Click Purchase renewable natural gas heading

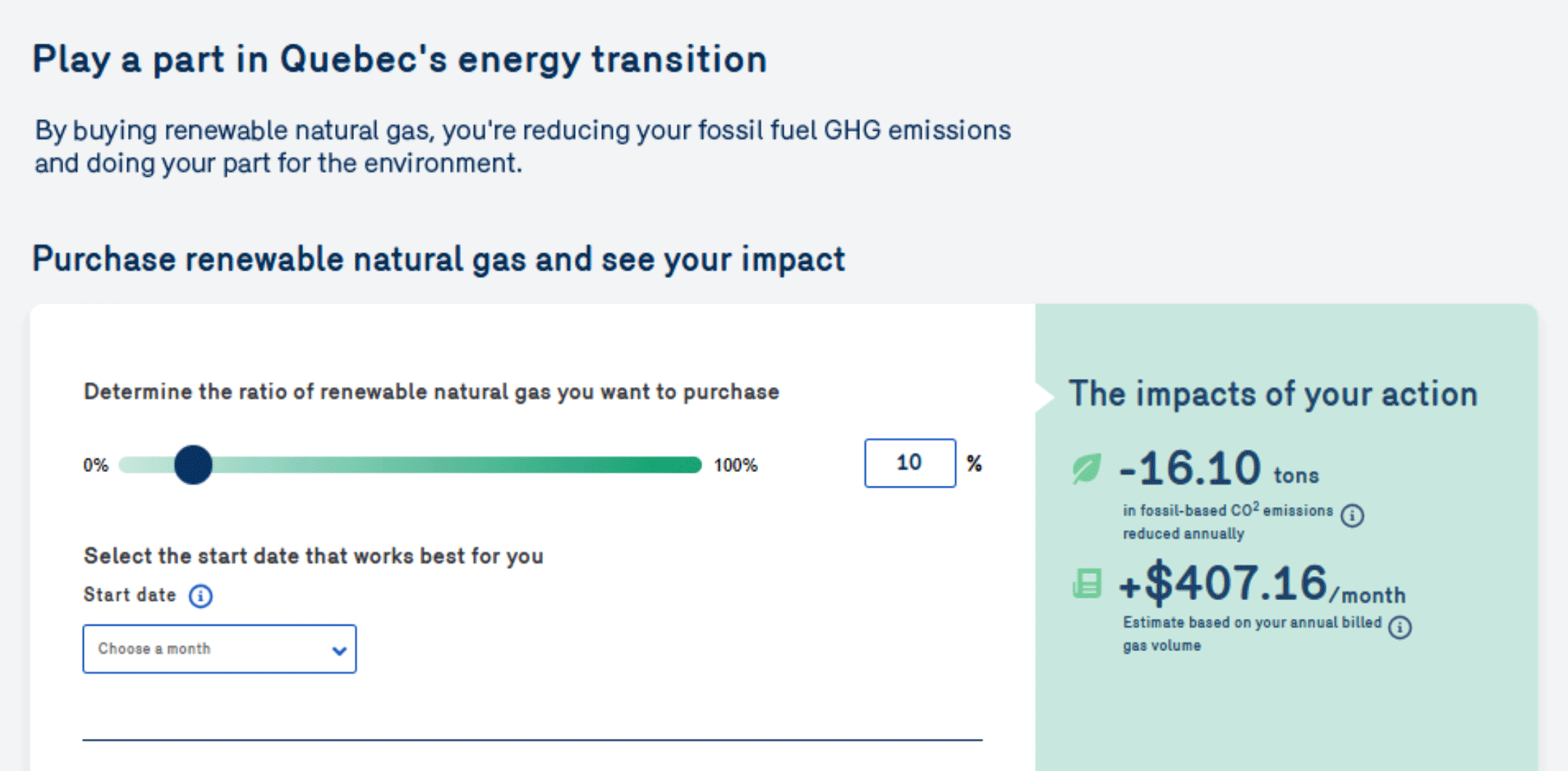tap(439, 260)
